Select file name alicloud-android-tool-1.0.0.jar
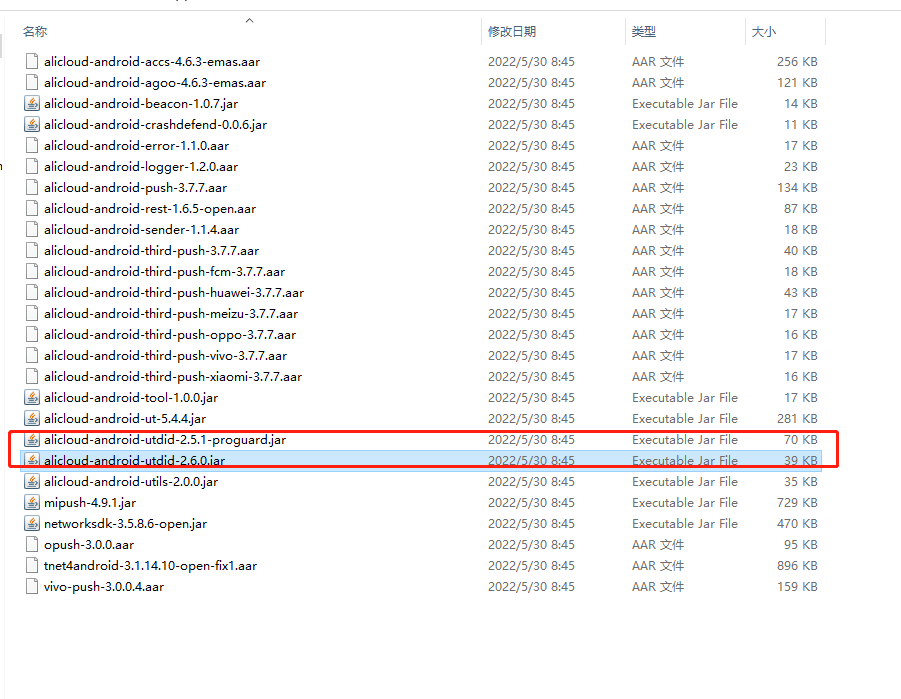The image size is (901, 699). [131, 397]
